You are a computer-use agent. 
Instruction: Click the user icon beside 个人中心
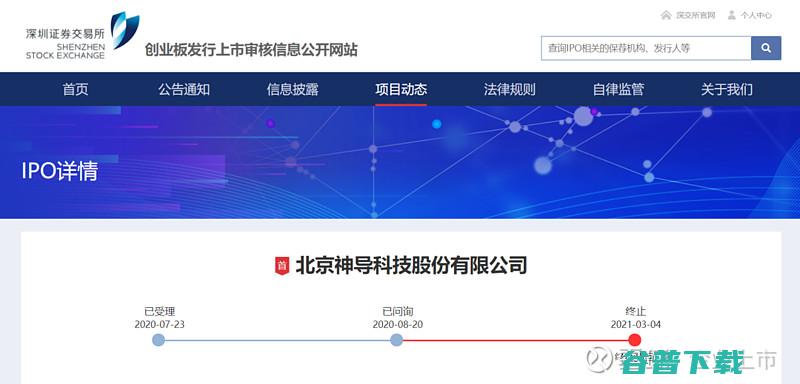(732, 15)
